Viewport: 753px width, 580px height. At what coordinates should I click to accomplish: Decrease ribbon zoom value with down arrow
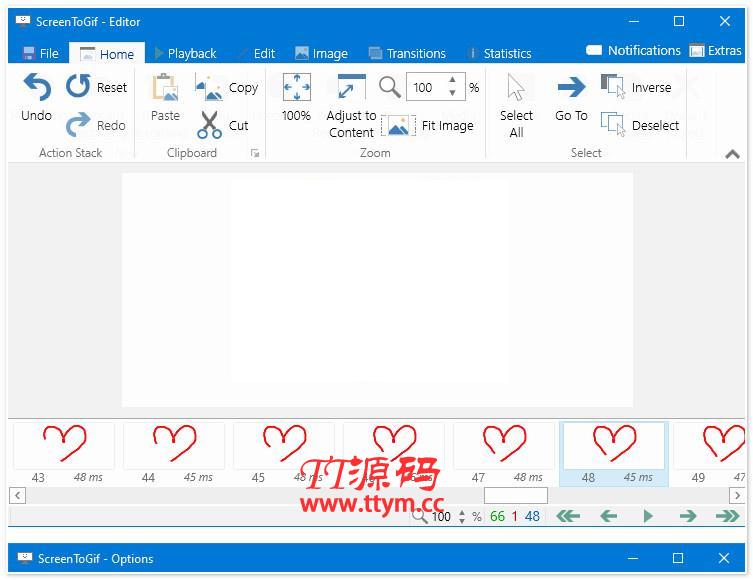[x=452, y=93]
